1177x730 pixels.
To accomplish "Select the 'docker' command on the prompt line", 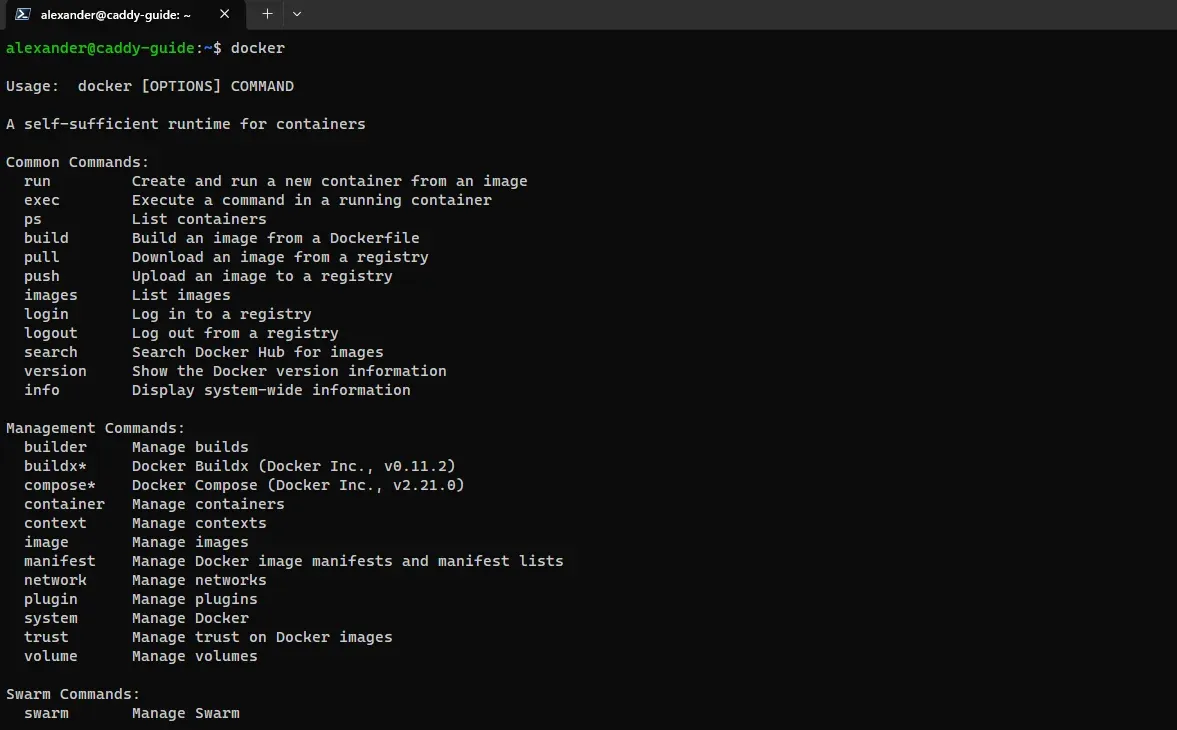I will (256, 47).
